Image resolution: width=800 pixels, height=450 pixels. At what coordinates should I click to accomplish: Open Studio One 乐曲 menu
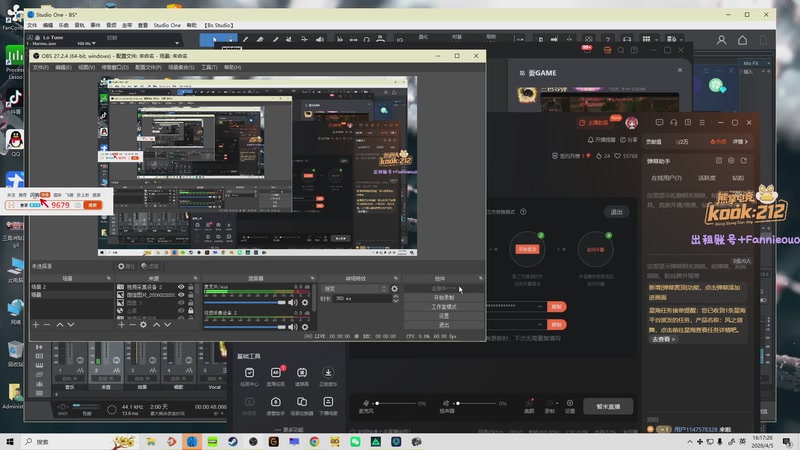tap(63, 25)
